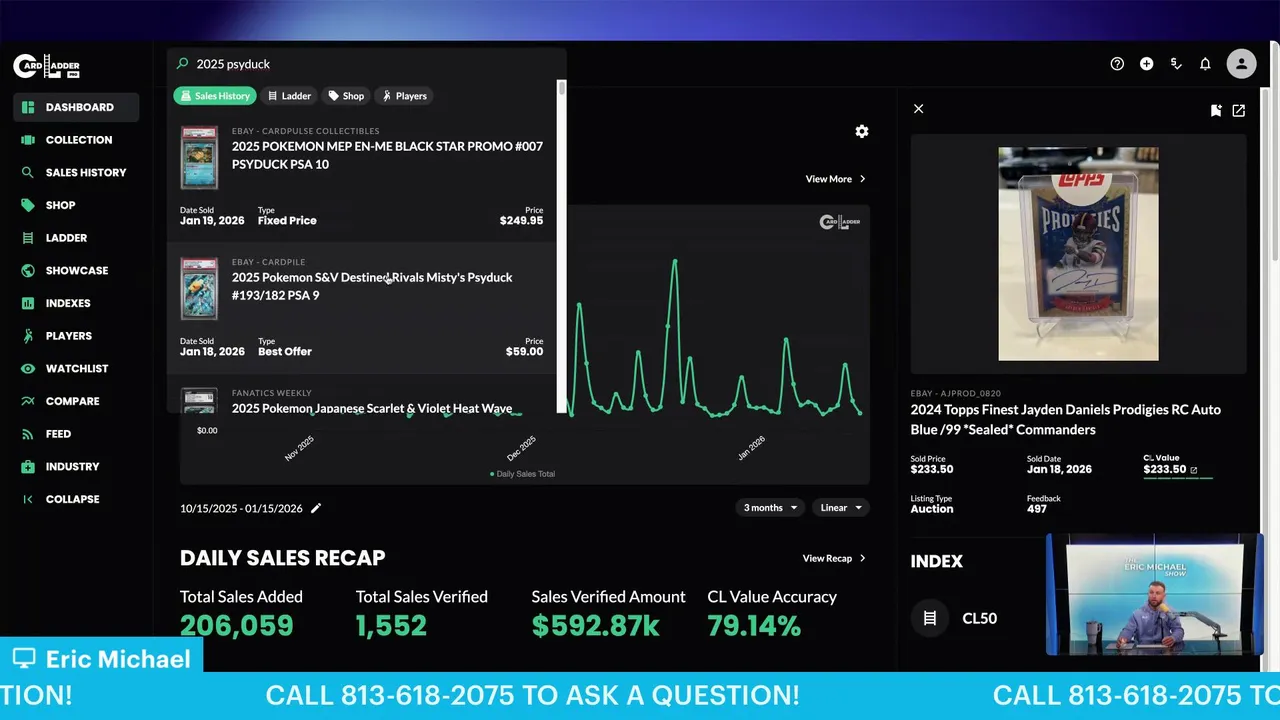Click Daily Sales Total legend
The image size is (1280, 720).
[522, 474]
